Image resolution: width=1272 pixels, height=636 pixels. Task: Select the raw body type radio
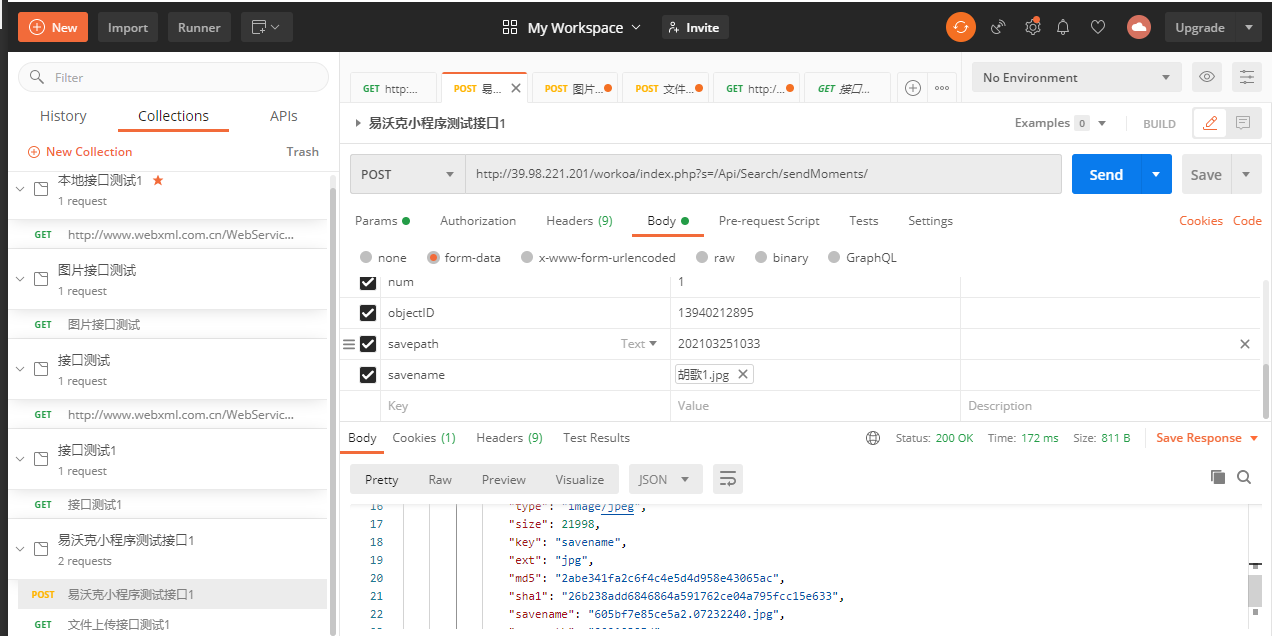coord(702,258)
